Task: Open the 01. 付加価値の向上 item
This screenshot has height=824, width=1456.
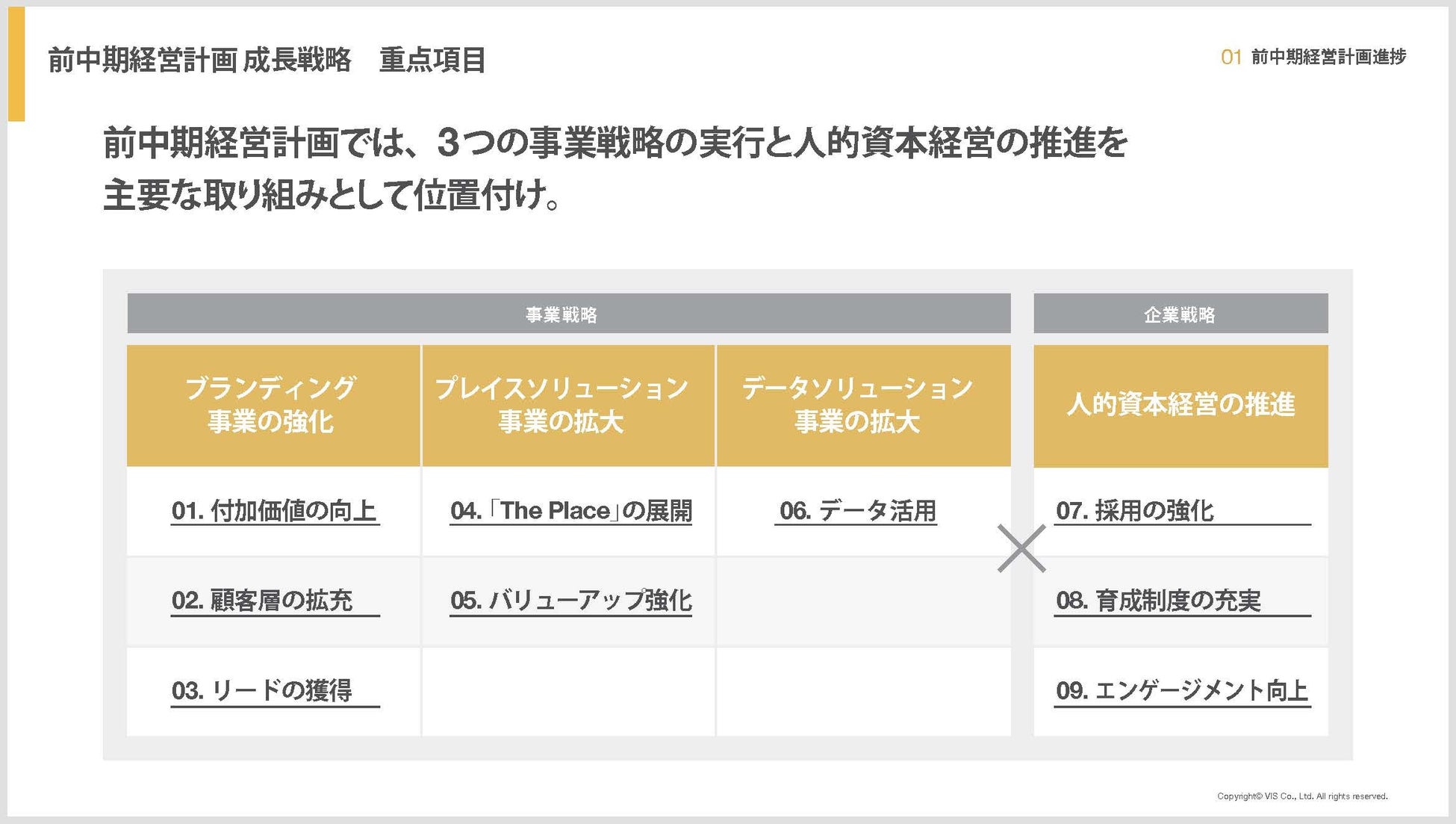Action: click(274, 511)
